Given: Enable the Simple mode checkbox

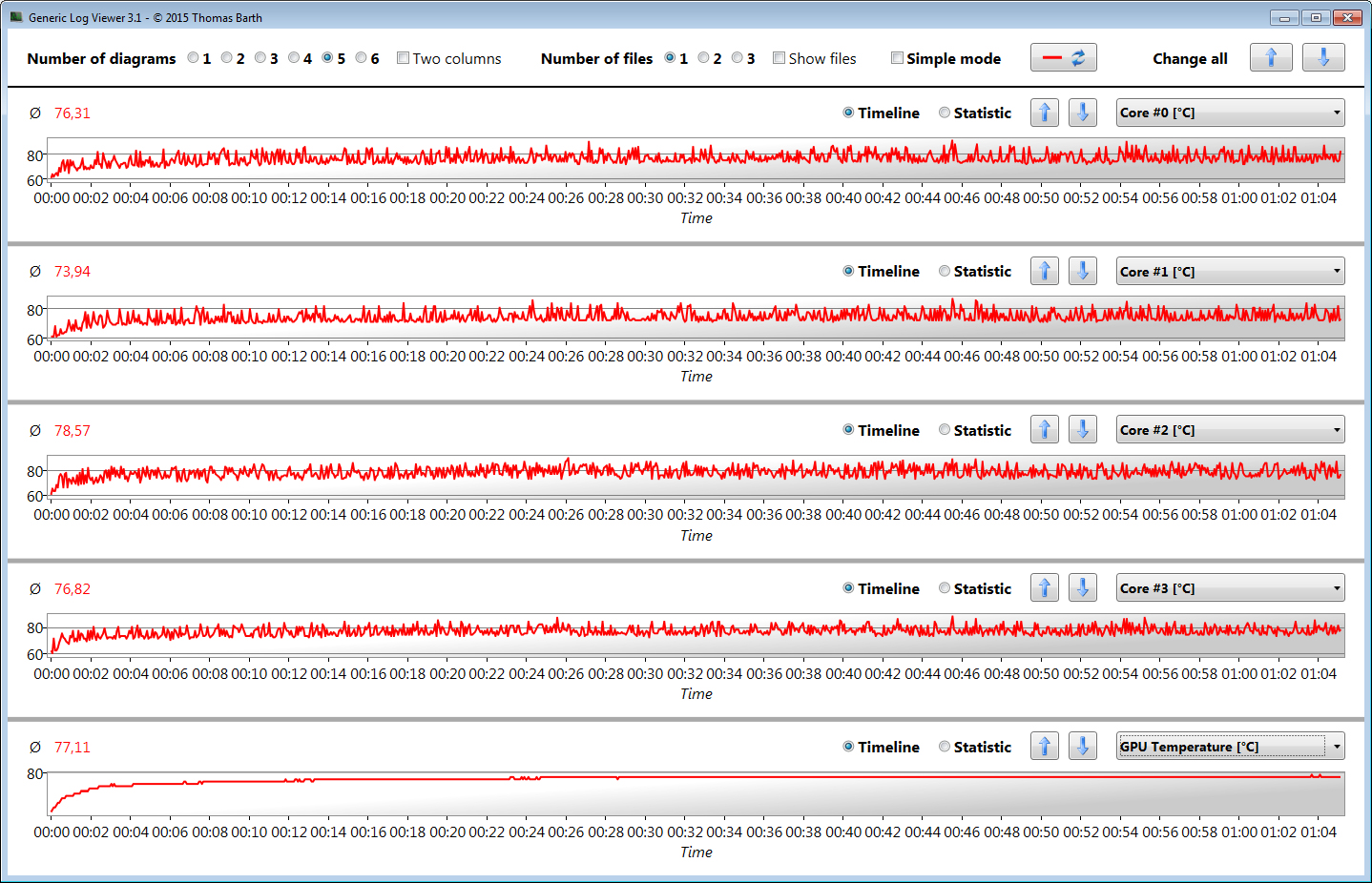Looking at the screenshot, I should (897, 58).
